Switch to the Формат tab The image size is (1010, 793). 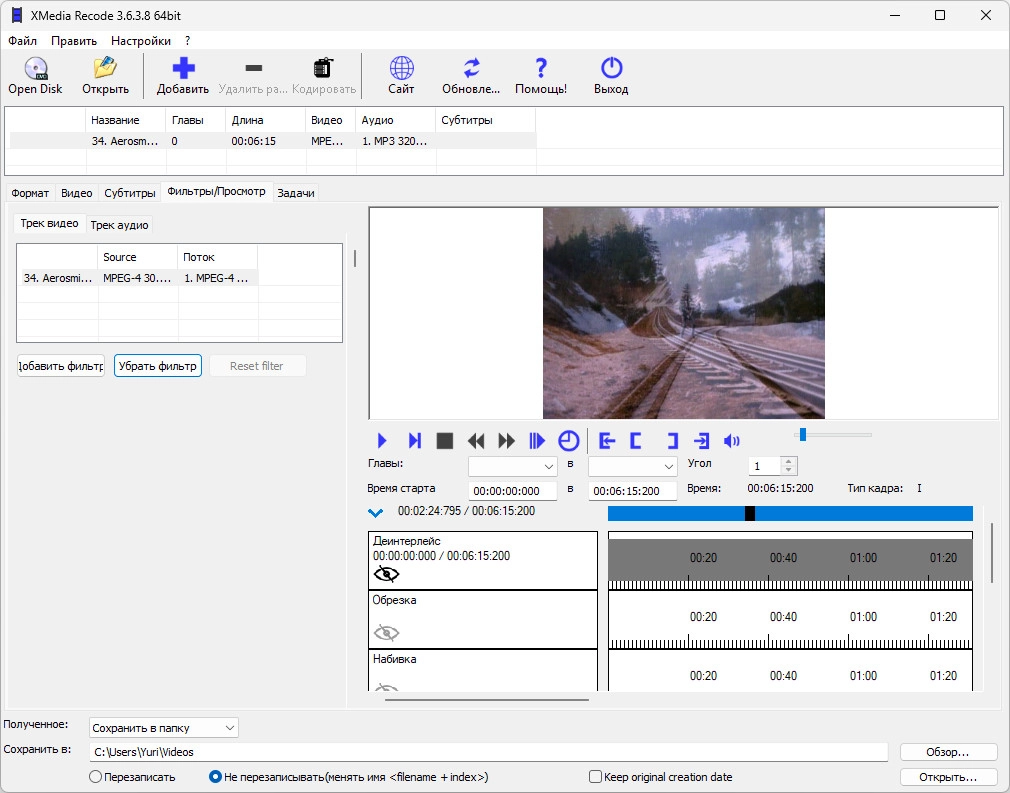pos(30,193)
